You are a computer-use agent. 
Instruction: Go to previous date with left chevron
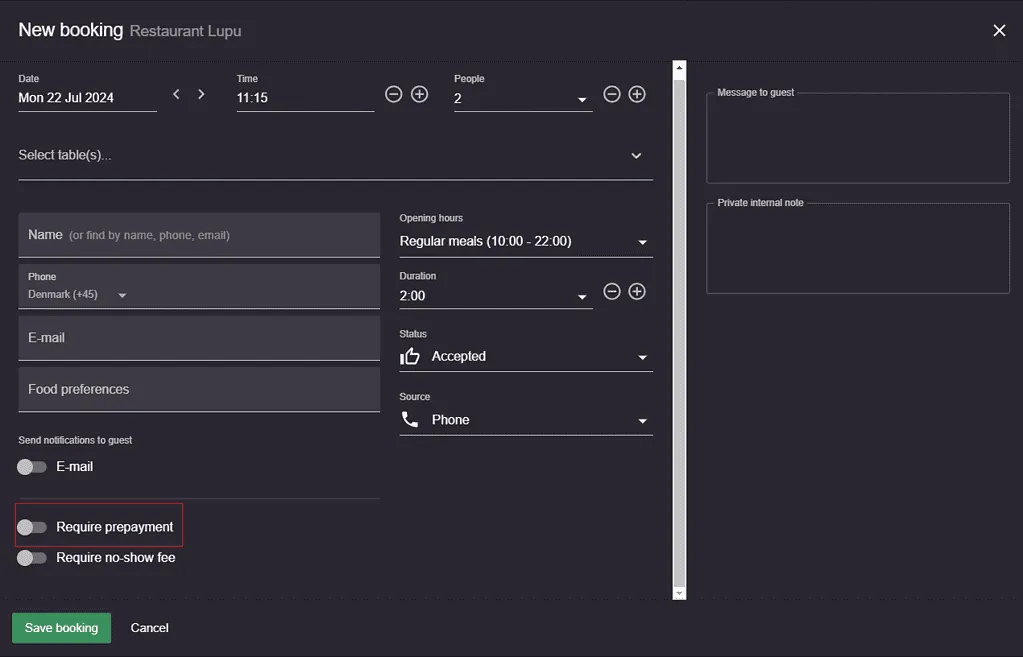[176, 94]
